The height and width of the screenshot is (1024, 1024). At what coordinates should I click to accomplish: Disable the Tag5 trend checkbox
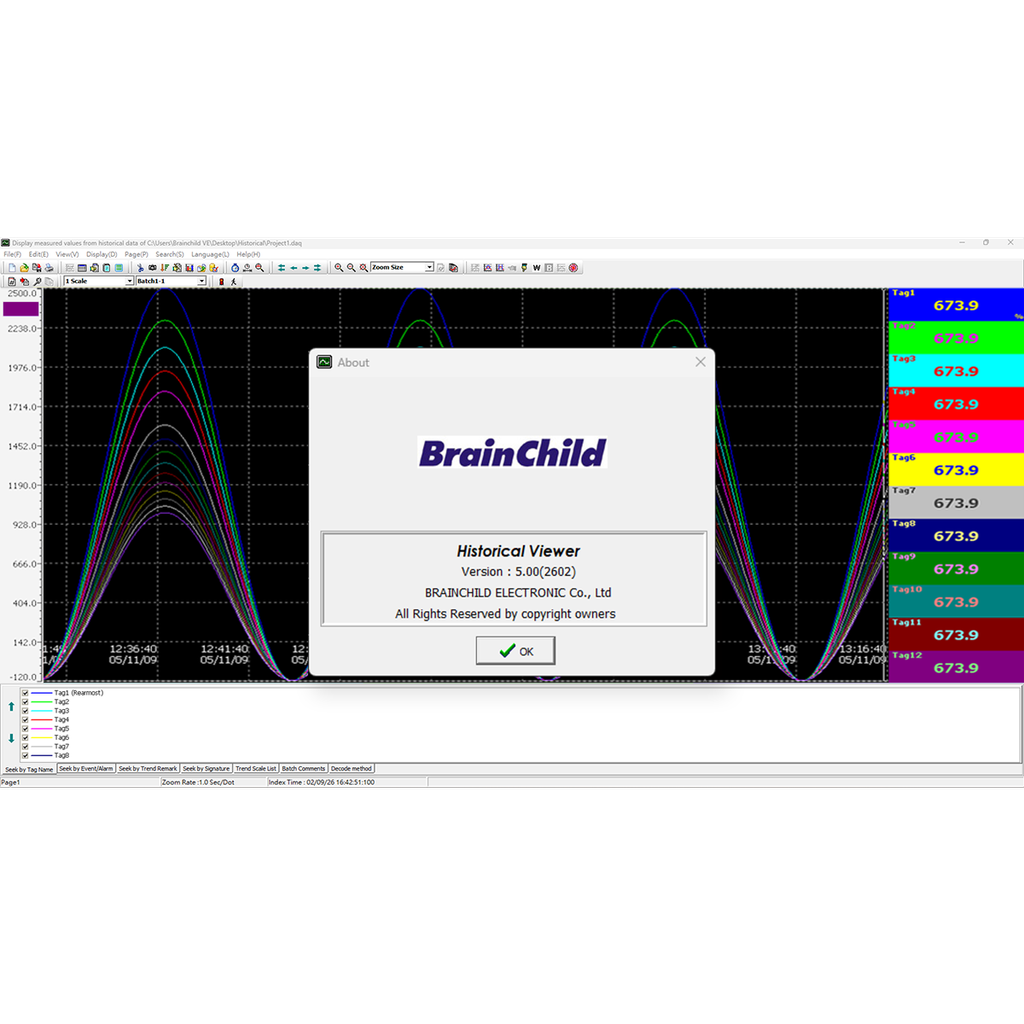coord(25,728)
